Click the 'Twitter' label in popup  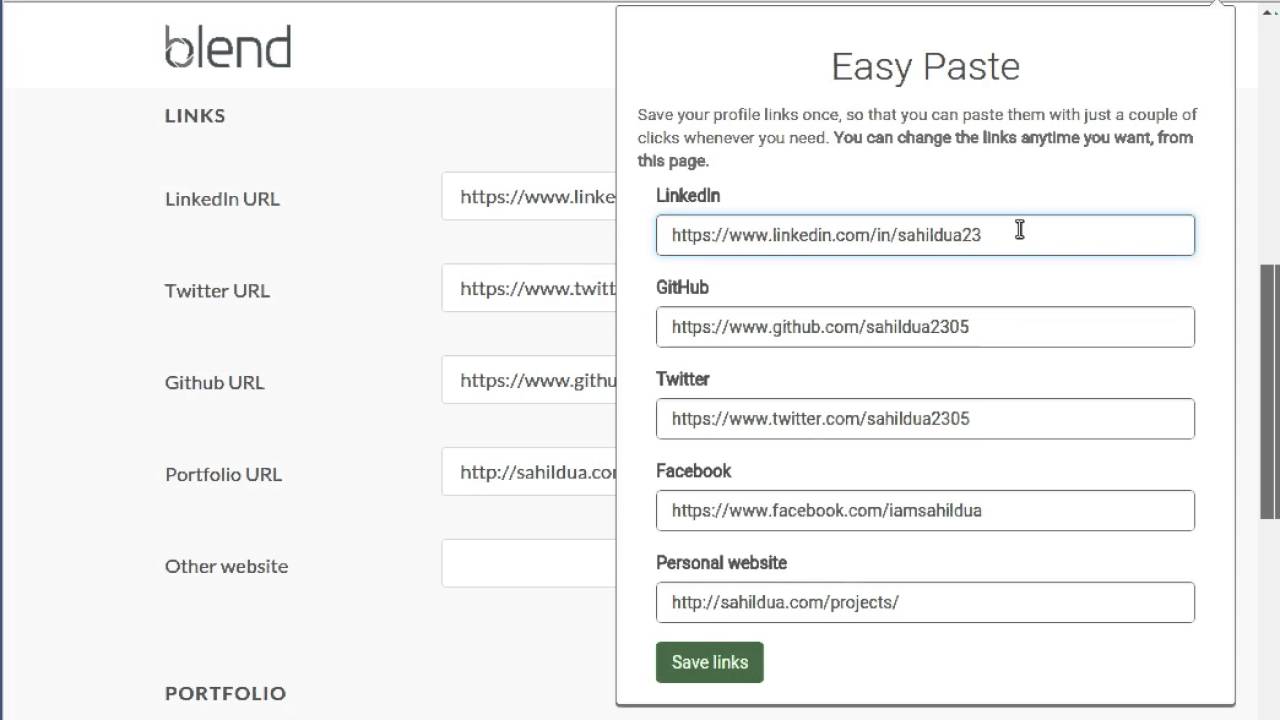coord(682,379)
